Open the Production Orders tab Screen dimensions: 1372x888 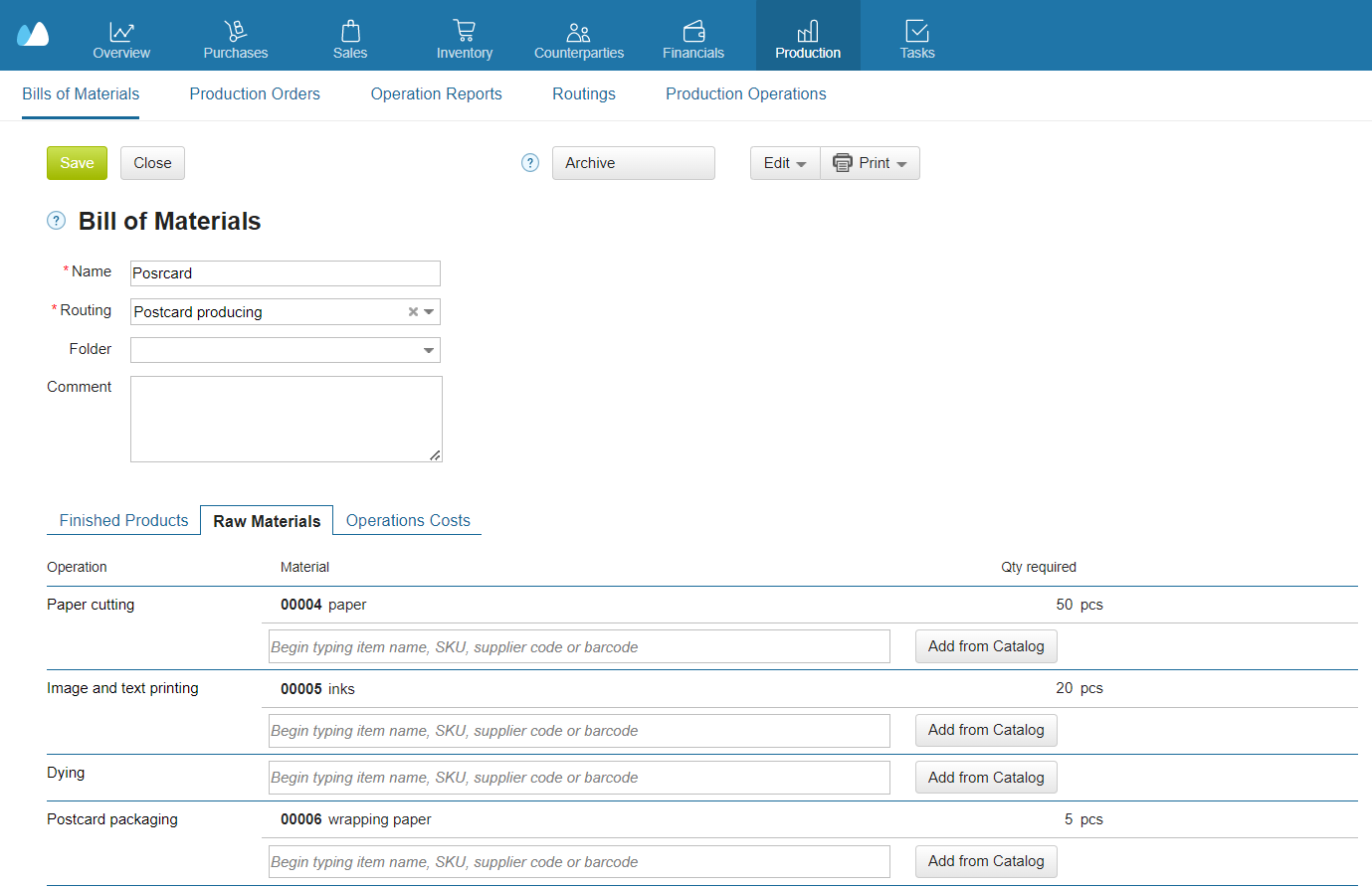(255, 94)
